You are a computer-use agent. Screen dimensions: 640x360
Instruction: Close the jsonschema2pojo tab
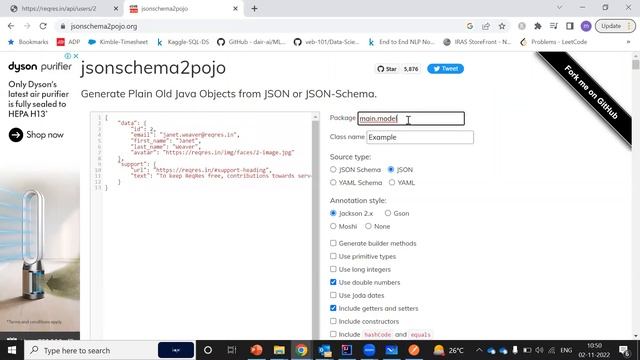pyautogui.click(x=235, y=9)
